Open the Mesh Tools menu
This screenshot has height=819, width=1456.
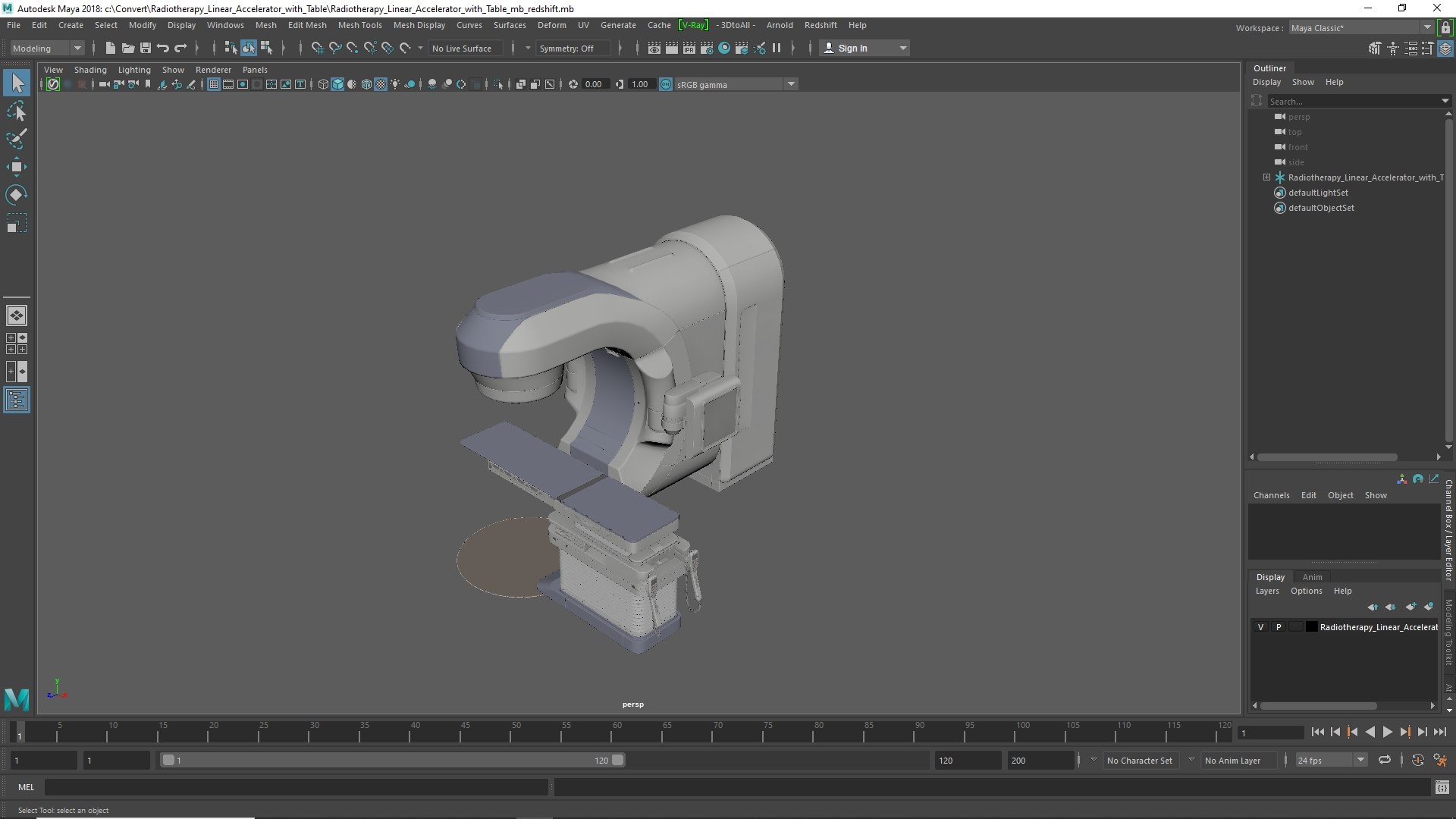pyautogui.click(x=359, y=25)
